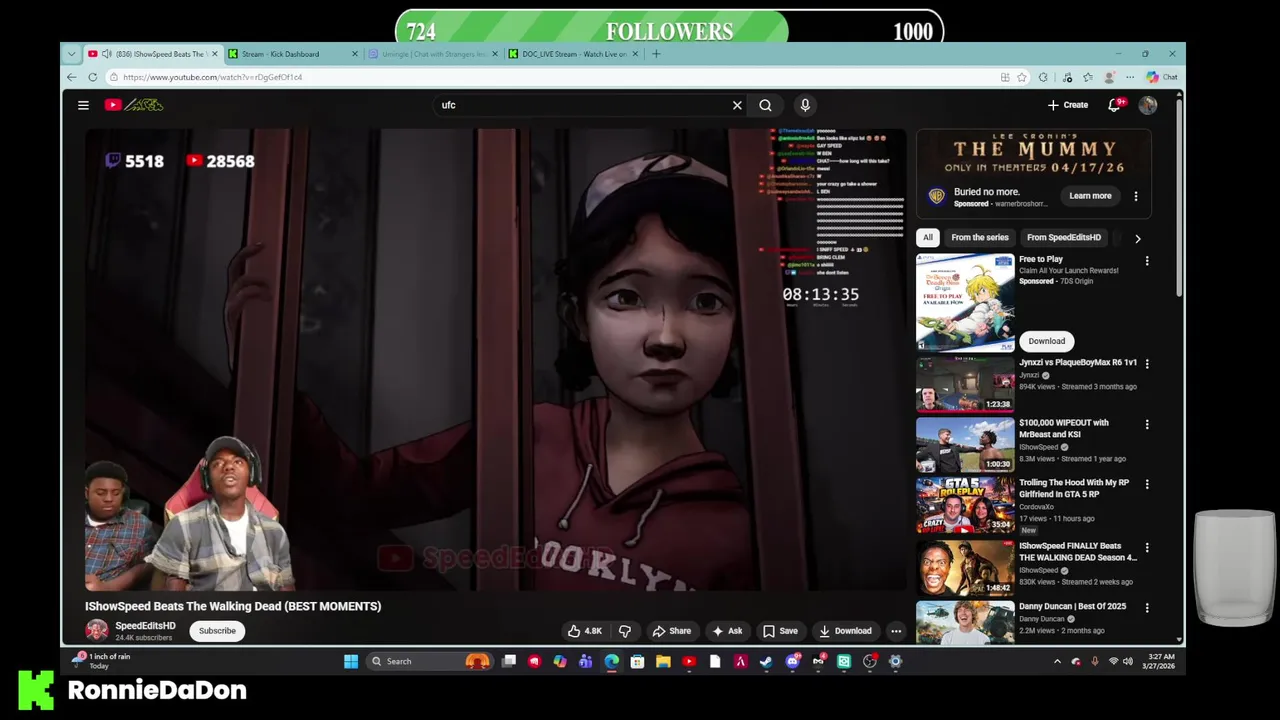This screenshot has width=1280, height=720.
Task: Go to the YouTube home logo
Action: (x=134, y=105)
